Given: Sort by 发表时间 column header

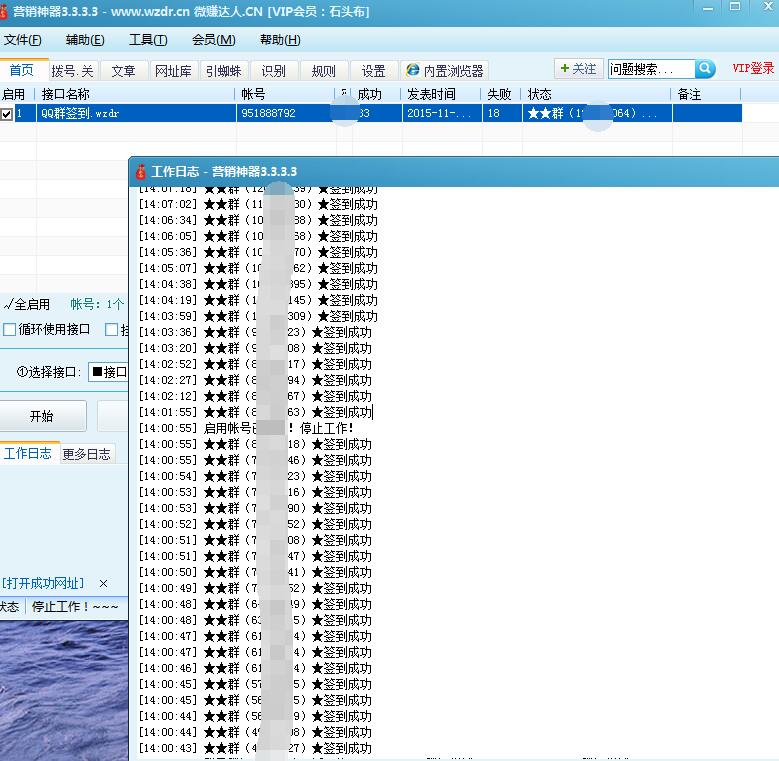Looking at the screenshot, I should [441, 94].
